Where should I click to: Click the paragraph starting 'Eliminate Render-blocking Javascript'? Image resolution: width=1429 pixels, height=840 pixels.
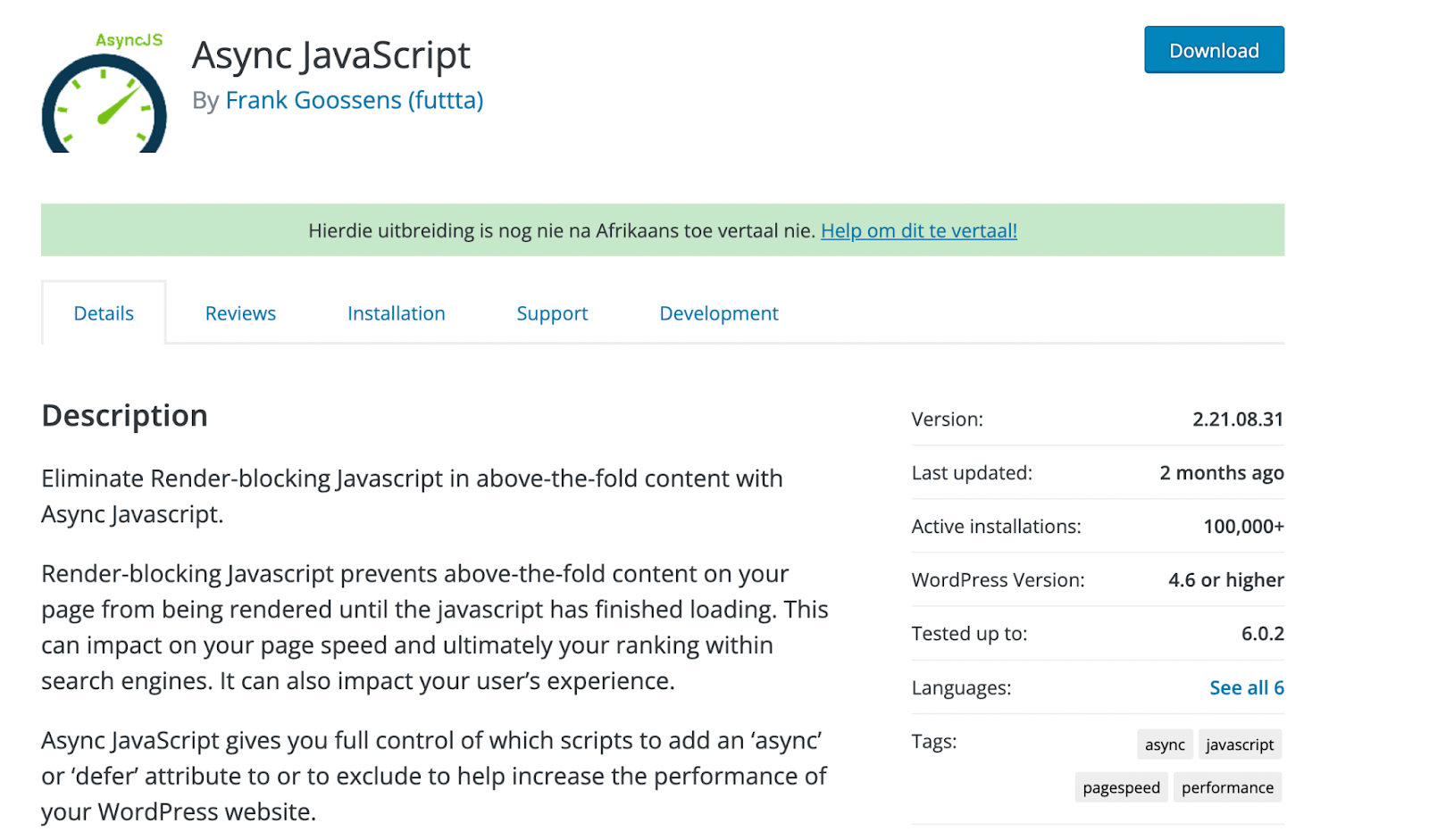click(x=412, y=496)
